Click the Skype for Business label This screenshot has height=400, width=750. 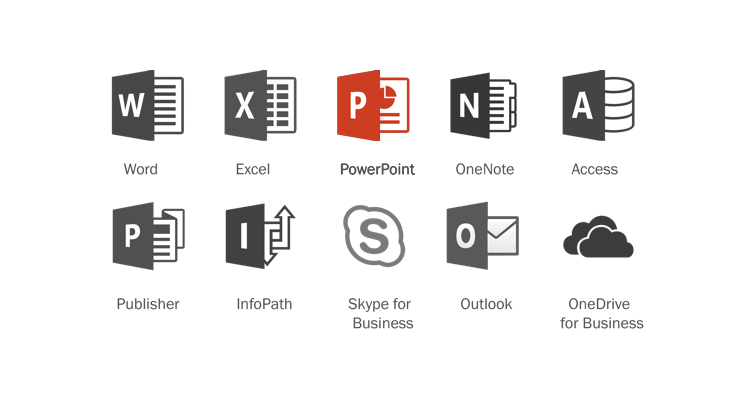(x=381, y=313)
